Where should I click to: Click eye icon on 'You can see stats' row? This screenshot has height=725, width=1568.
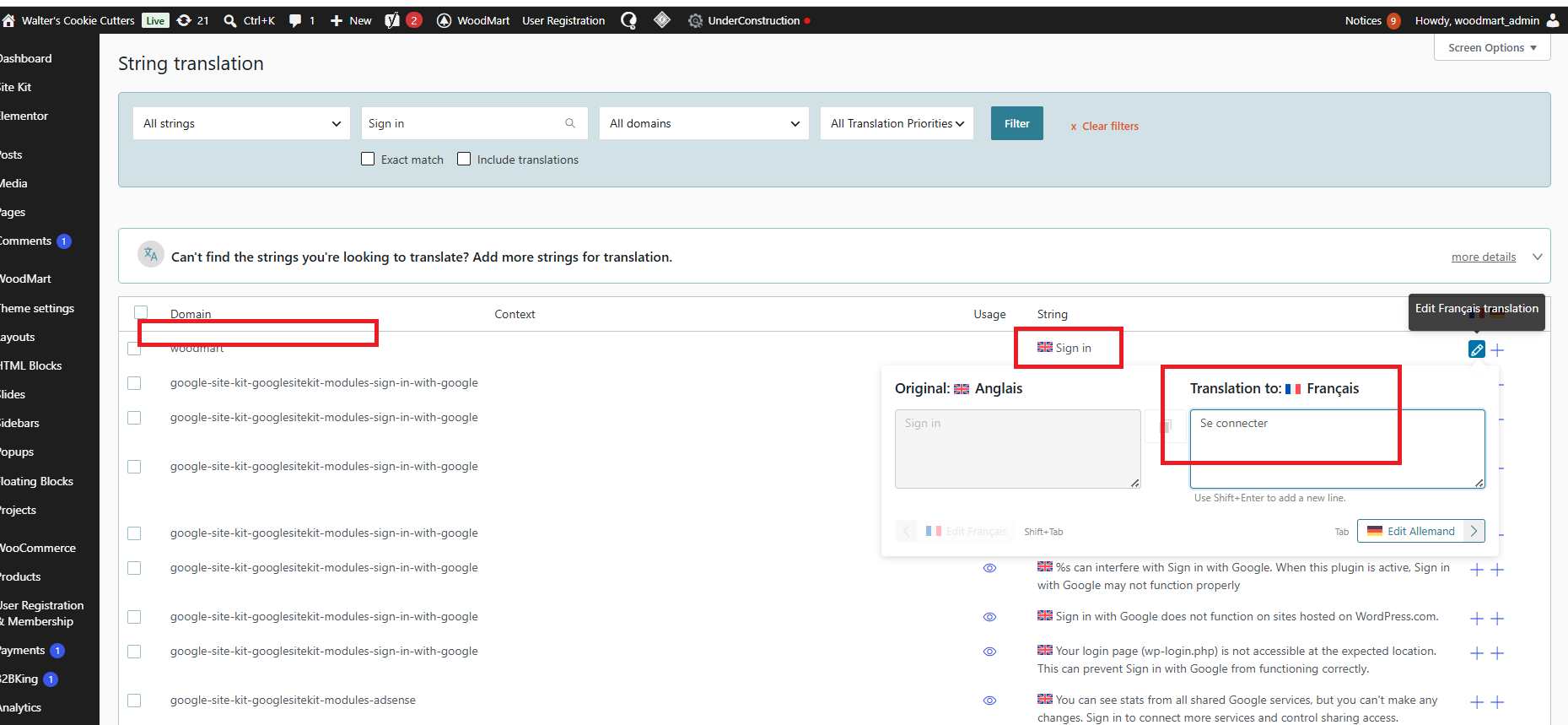[990, 701]
